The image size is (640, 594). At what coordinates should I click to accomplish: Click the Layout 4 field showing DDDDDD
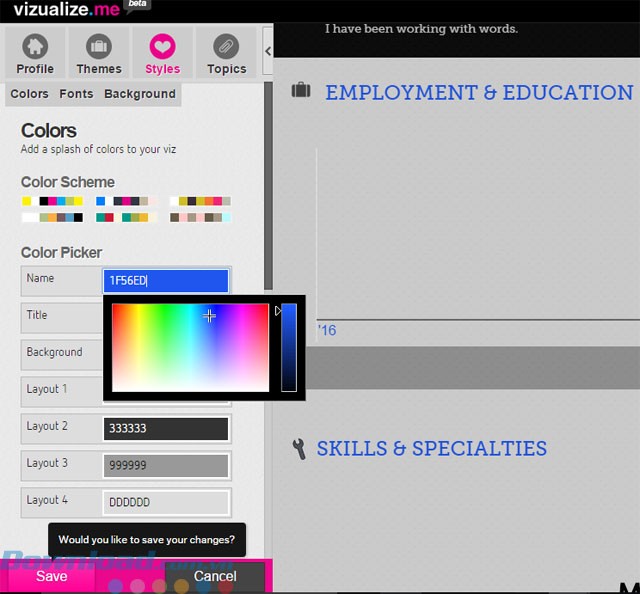click(x=166, y=502)
